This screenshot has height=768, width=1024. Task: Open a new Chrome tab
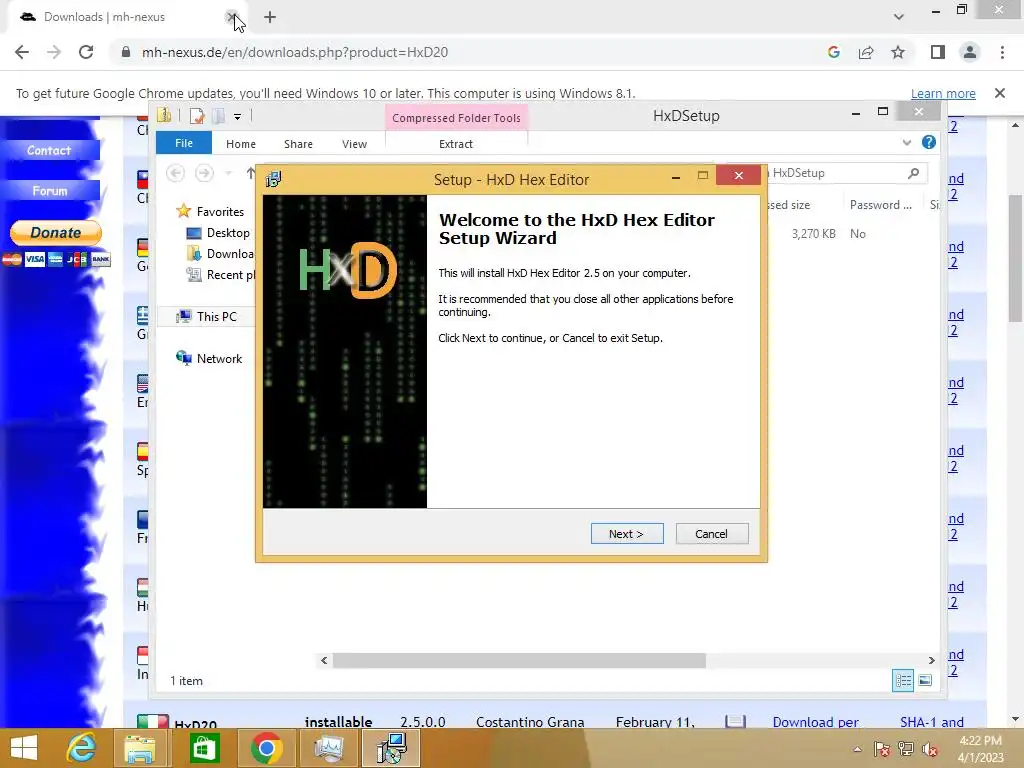pos(270,17)
